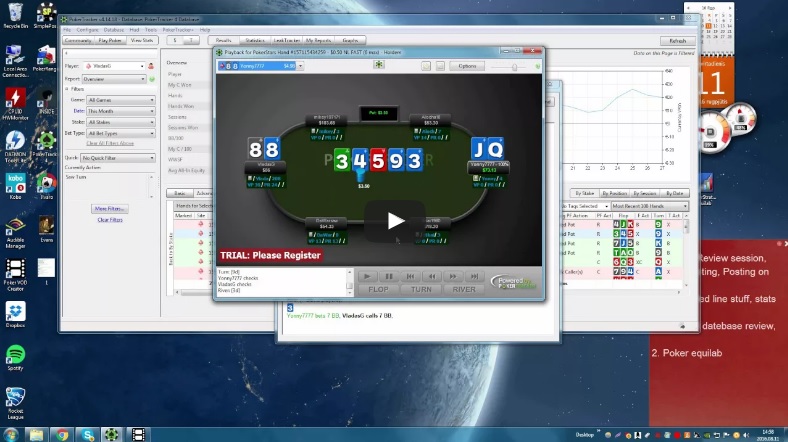The height and width of the screenshot is (442, 788).
Task: Step forward one action in replayer
Action: coord(453,276)
